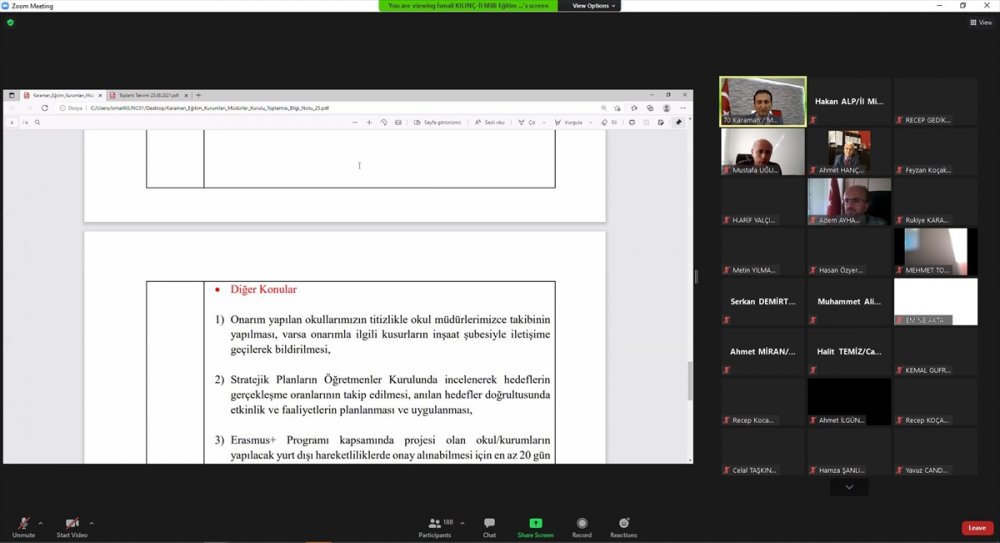Click the red Leave button

(x=976, y=528)
